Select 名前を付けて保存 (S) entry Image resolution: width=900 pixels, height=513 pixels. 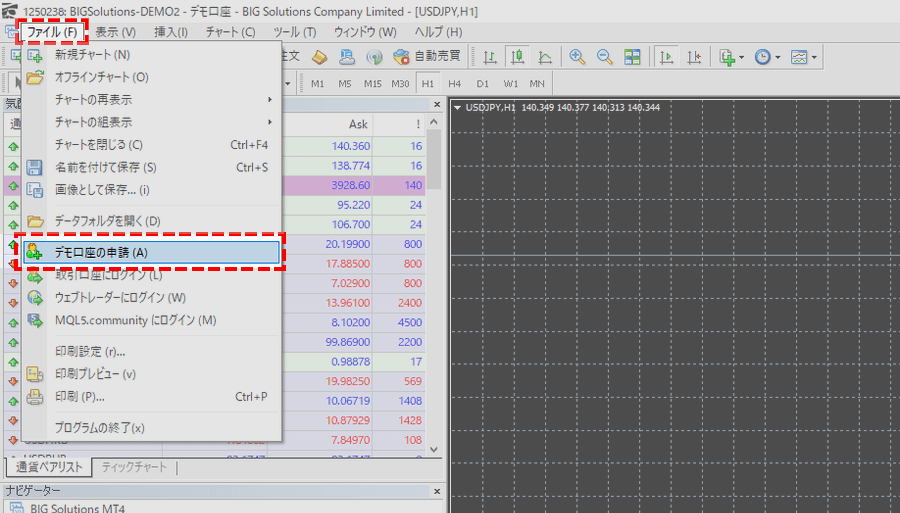pos(152,168)
